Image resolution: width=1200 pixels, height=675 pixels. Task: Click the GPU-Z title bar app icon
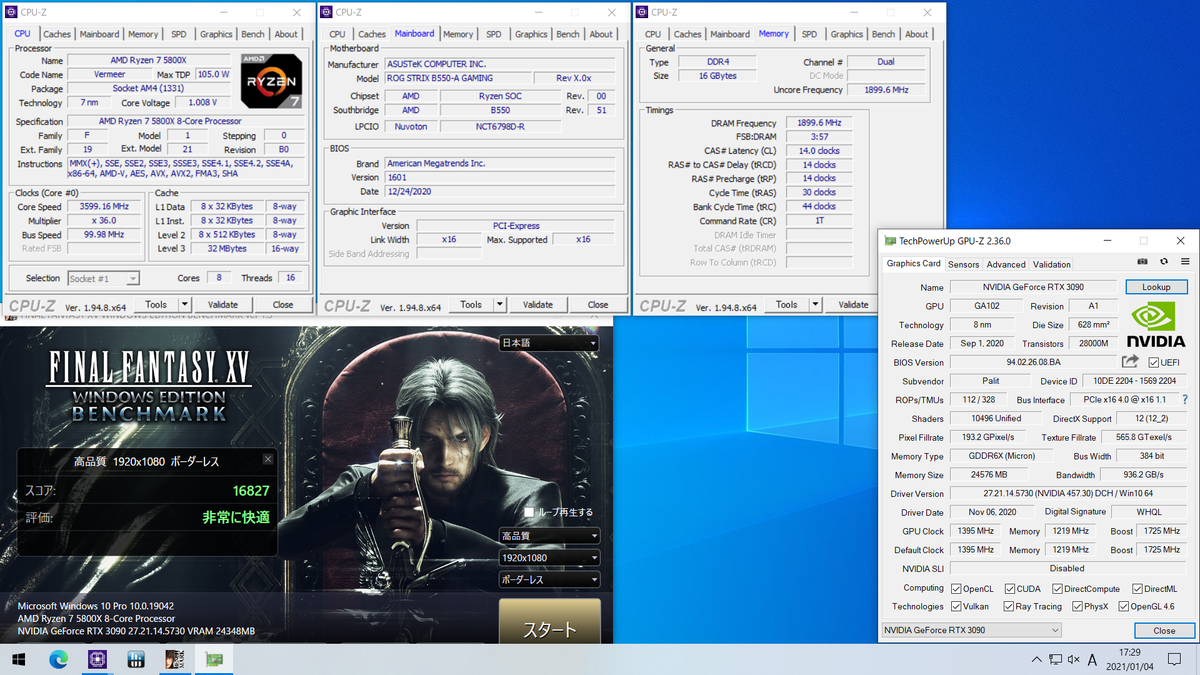(x=889, y=241)
